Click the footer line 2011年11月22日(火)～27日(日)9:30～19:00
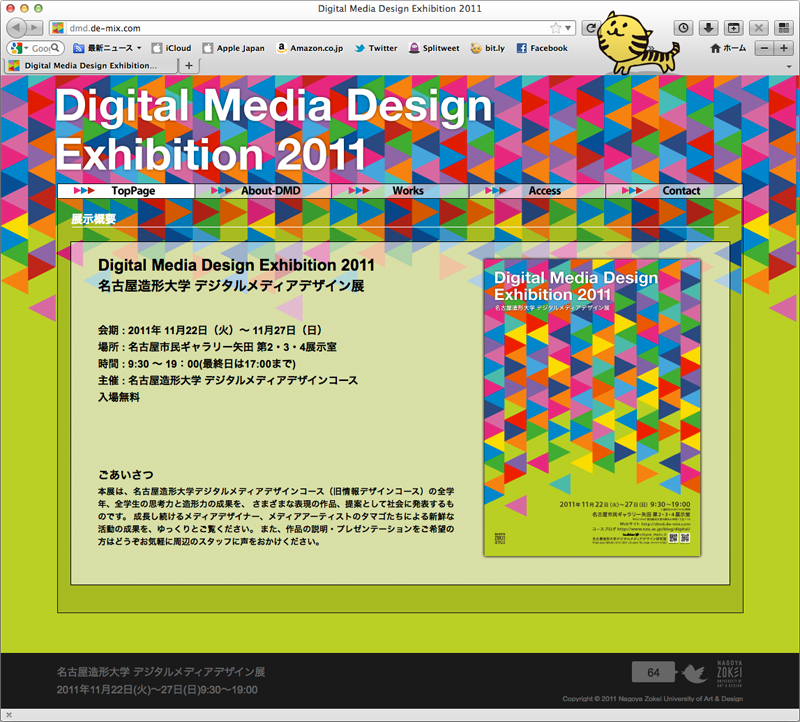Image resolution: width=800 pixels, height=722 pixels. point(157,690)
